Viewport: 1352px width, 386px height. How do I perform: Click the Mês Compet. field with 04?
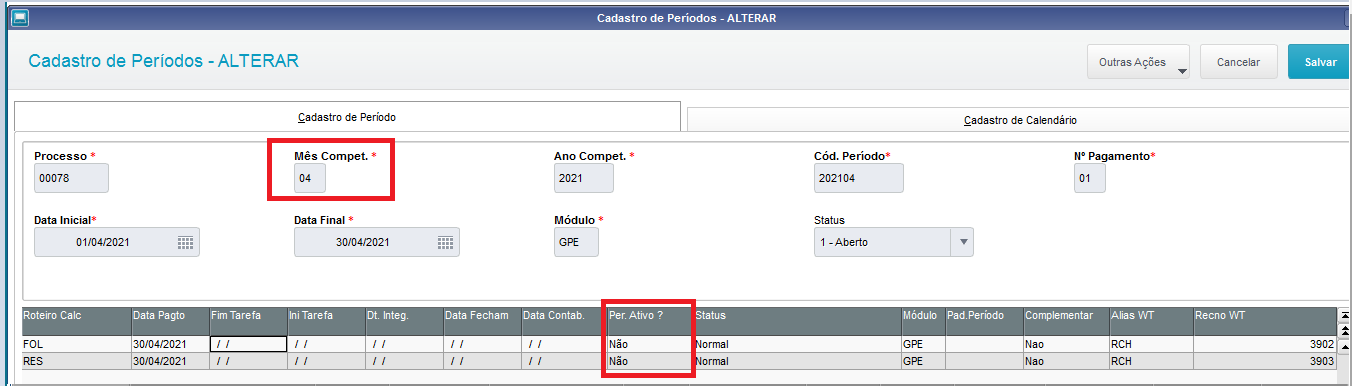(311, 178)
